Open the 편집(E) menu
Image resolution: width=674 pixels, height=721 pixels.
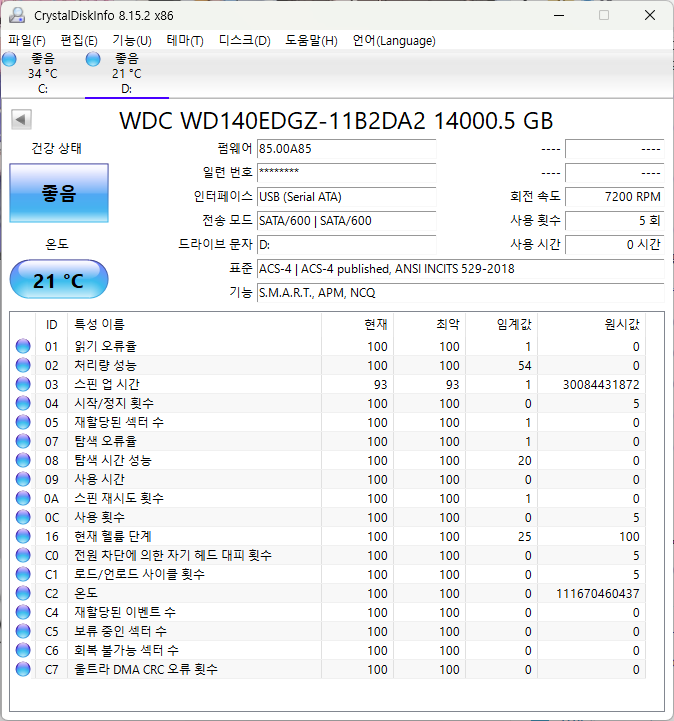(x=79, y=40)
